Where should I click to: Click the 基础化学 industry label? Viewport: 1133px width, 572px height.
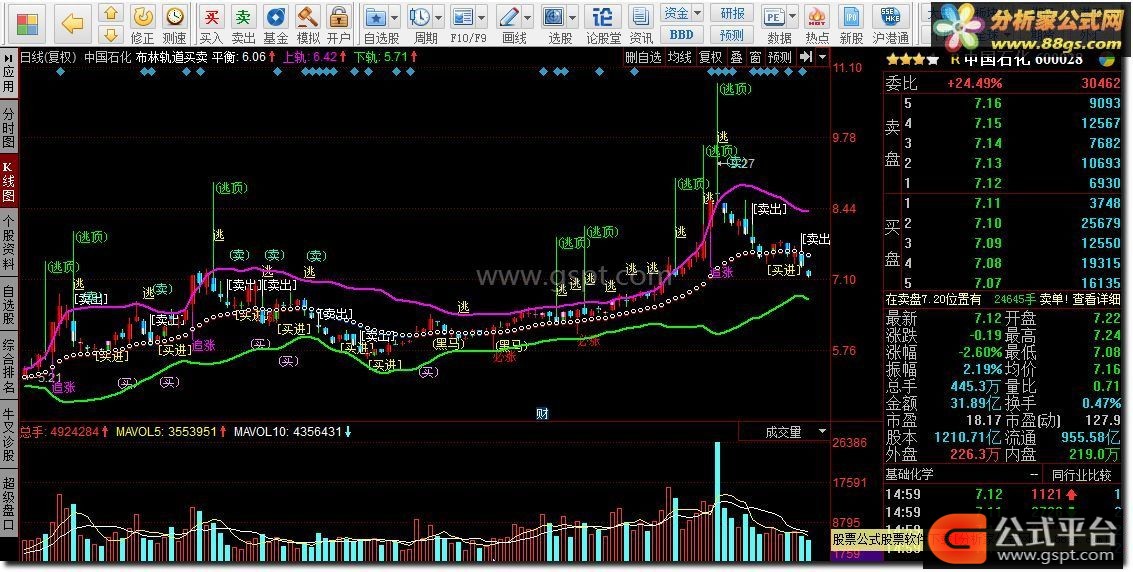[x=909, y=474]
